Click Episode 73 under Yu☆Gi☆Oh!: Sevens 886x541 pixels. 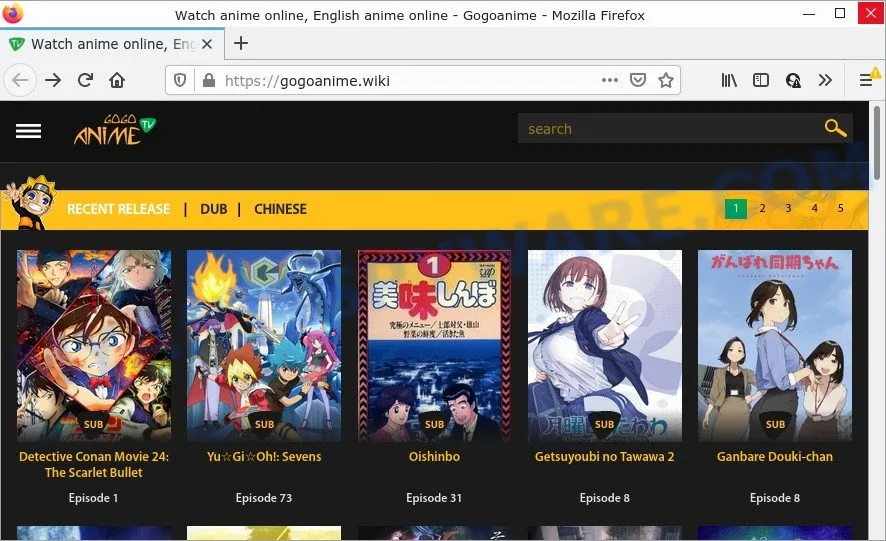(x=264, y=498)
